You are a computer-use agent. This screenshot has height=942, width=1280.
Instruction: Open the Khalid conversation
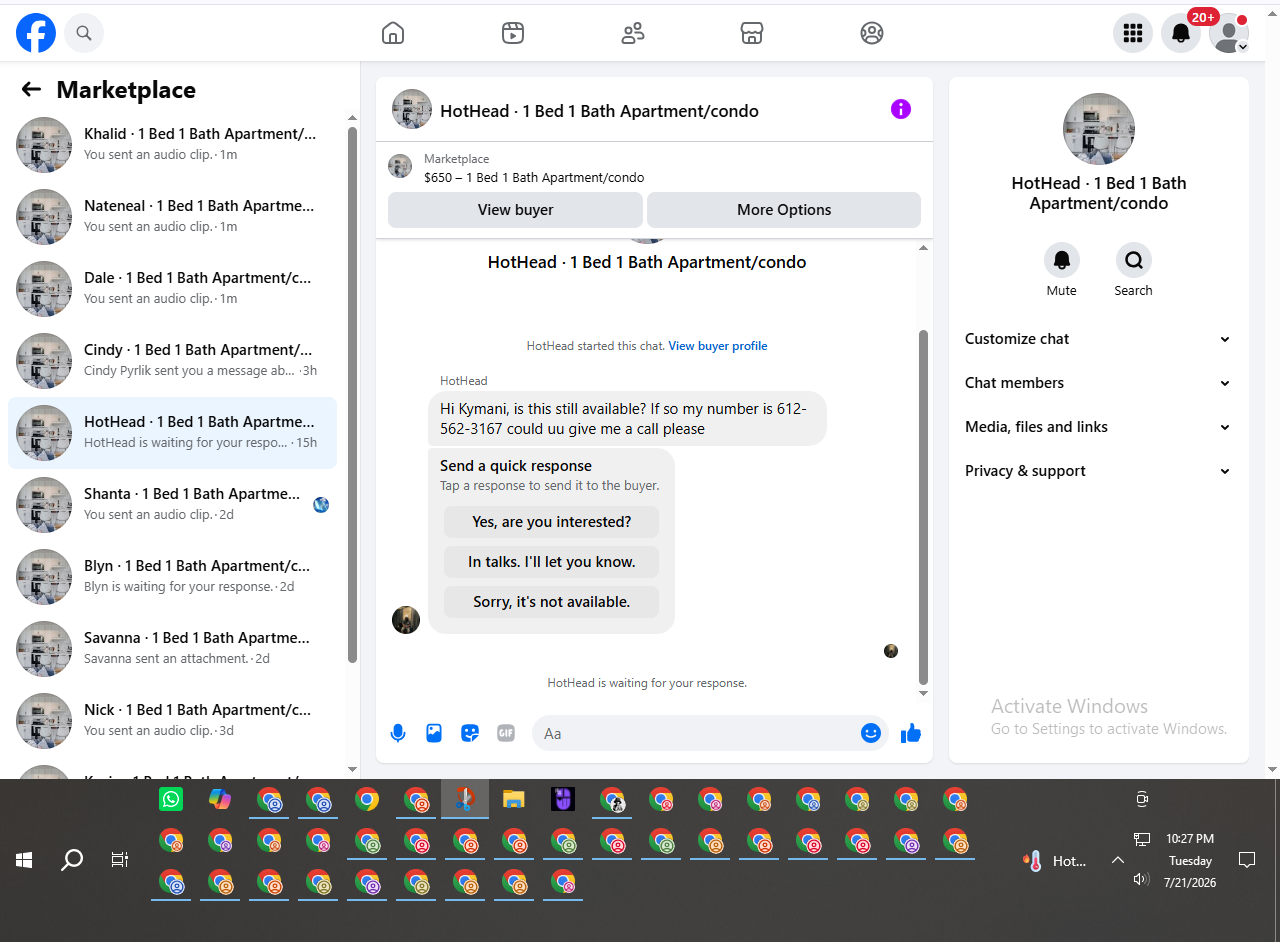click(x=172, y=145)
